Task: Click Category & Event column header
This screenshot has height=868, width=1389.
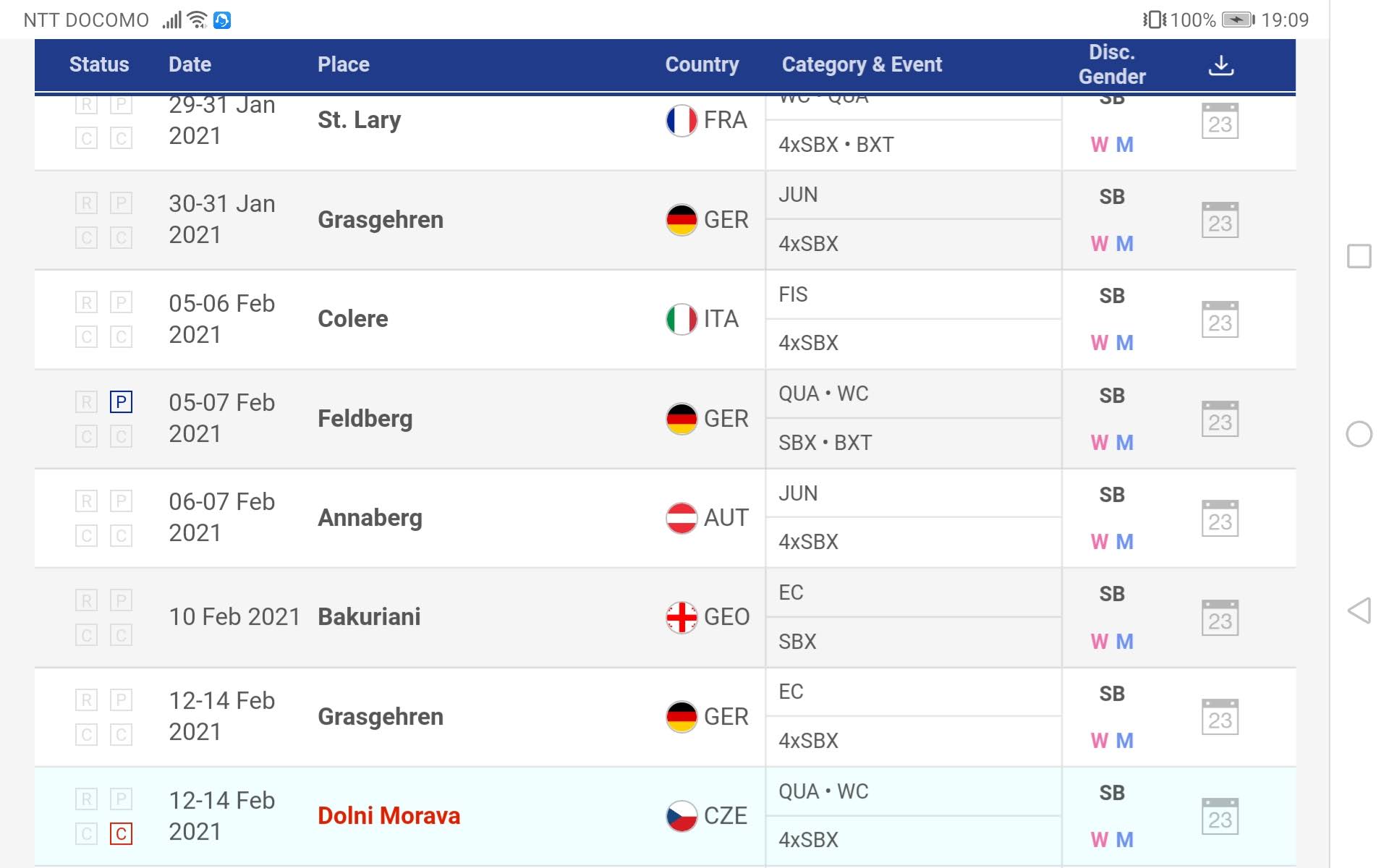Action: [862, 64]
